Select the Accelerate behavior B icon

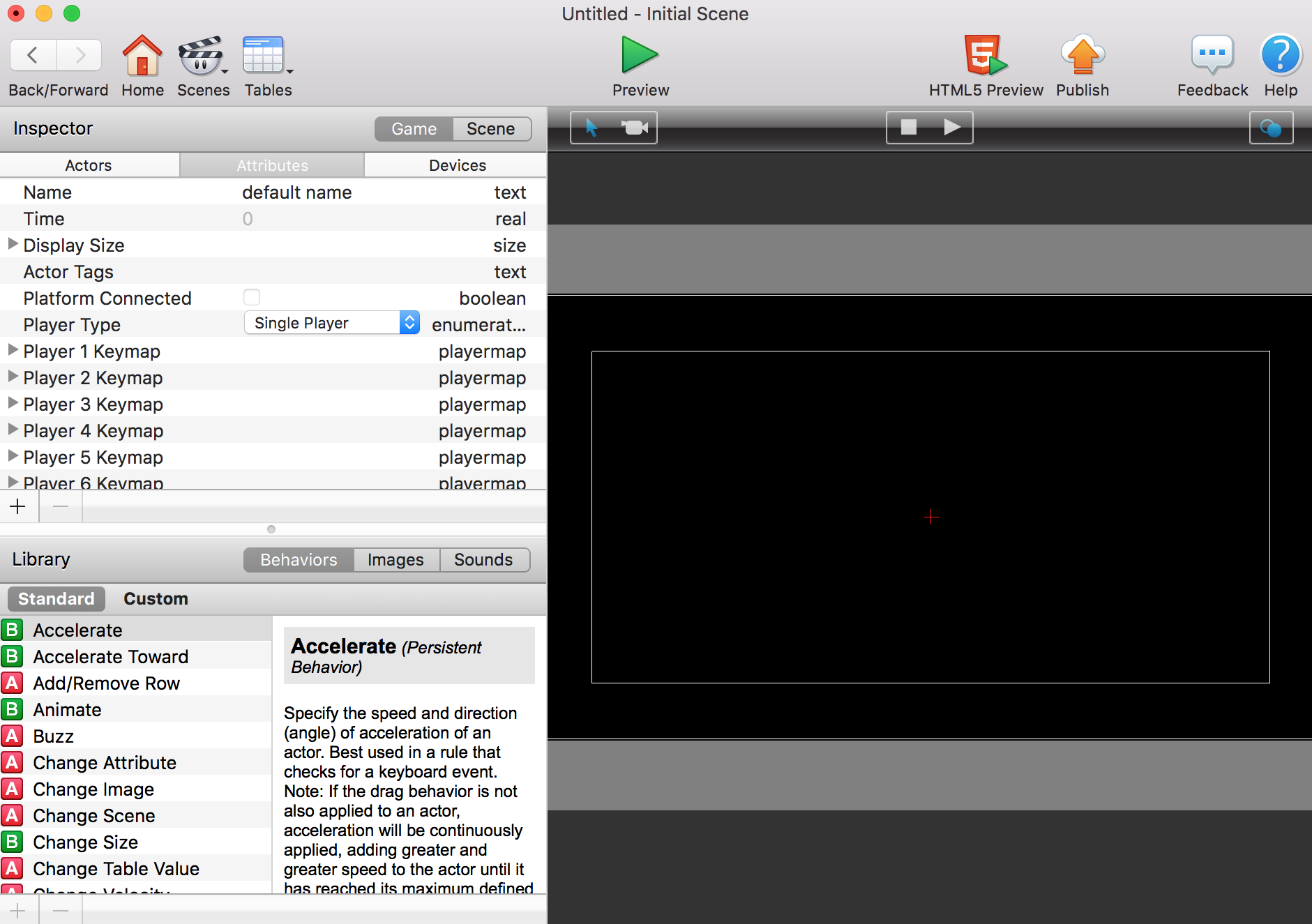coord(12,630)
